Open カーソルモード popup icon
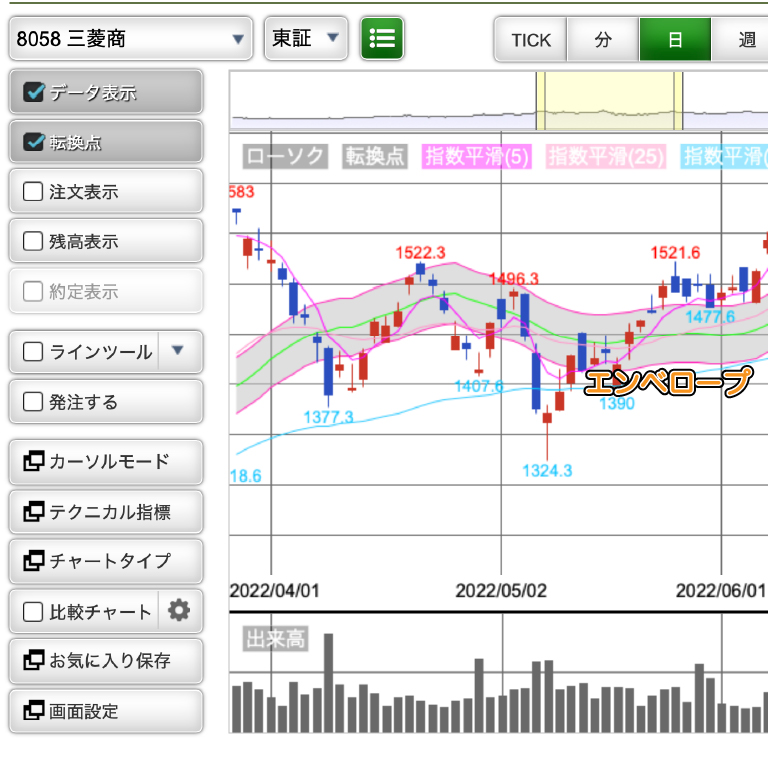Viewport: 768px width, 768px height. [34, 461]
